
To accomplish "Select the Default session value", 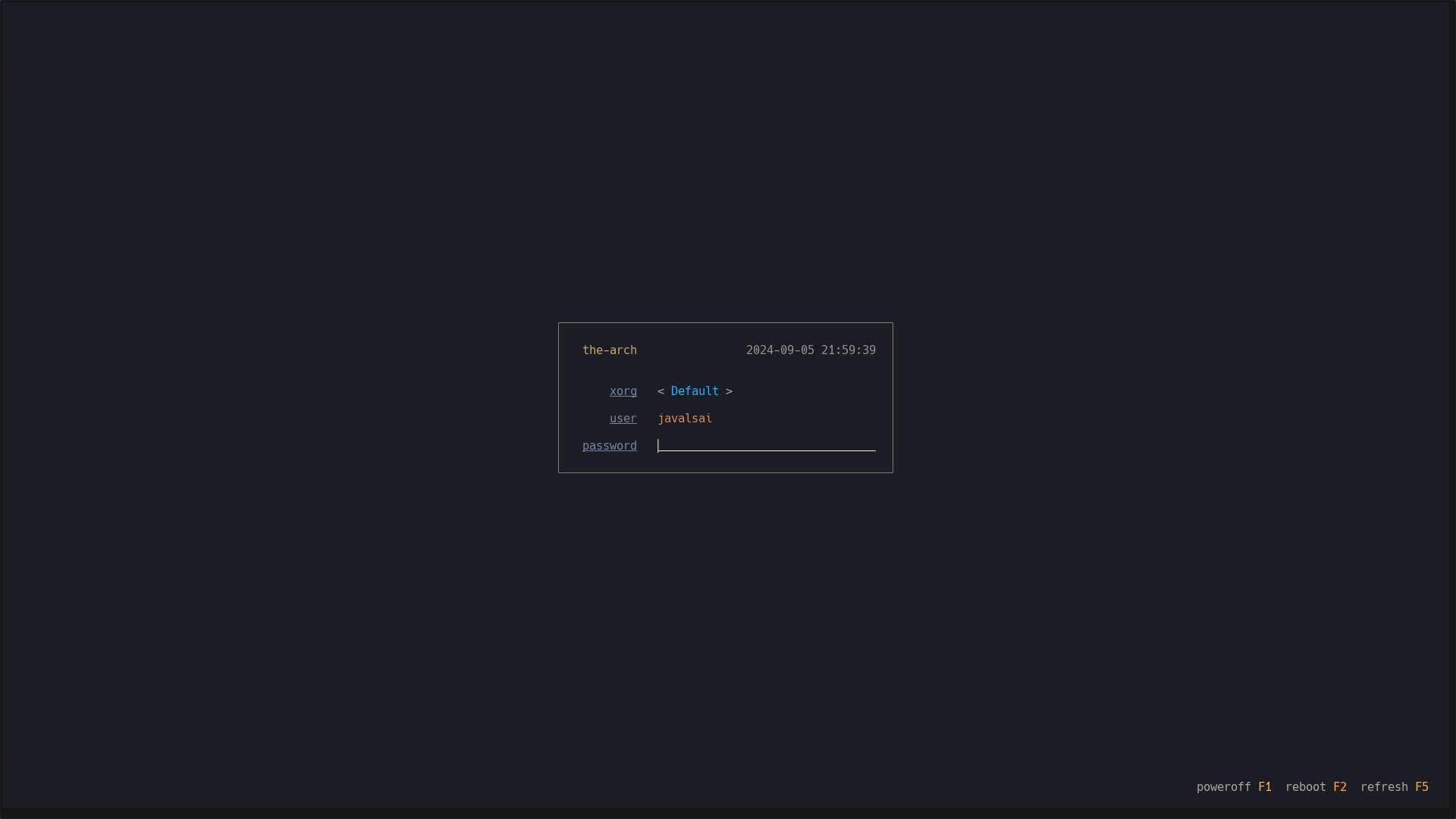I will (x=695, y=391).
